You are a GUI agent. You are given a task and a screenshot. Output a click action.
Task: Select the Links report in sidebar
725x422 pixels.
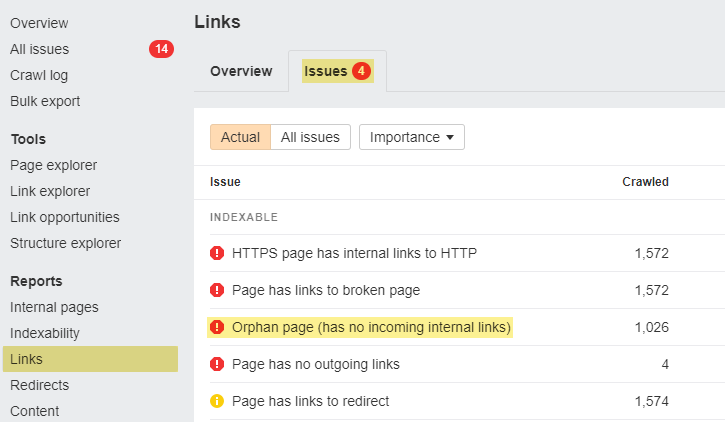pyautogui.click(x=90, y=359)
